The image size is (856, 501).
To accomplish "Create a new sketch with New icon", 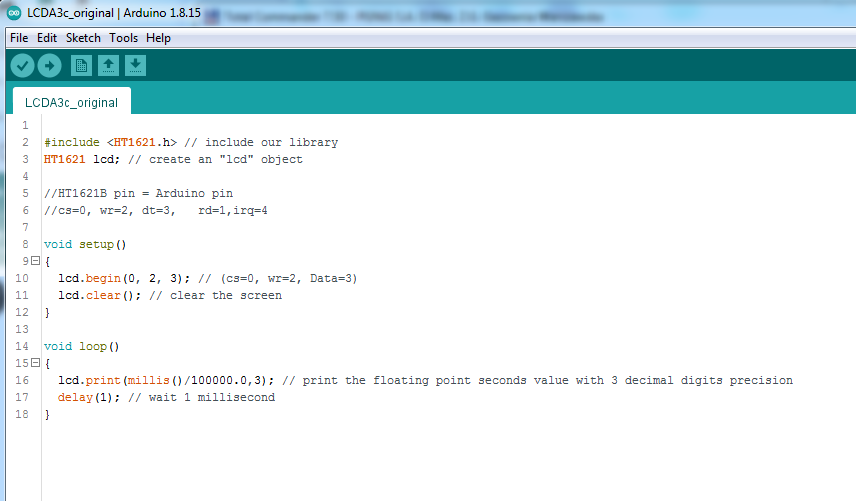I will (x=81, y=66).
